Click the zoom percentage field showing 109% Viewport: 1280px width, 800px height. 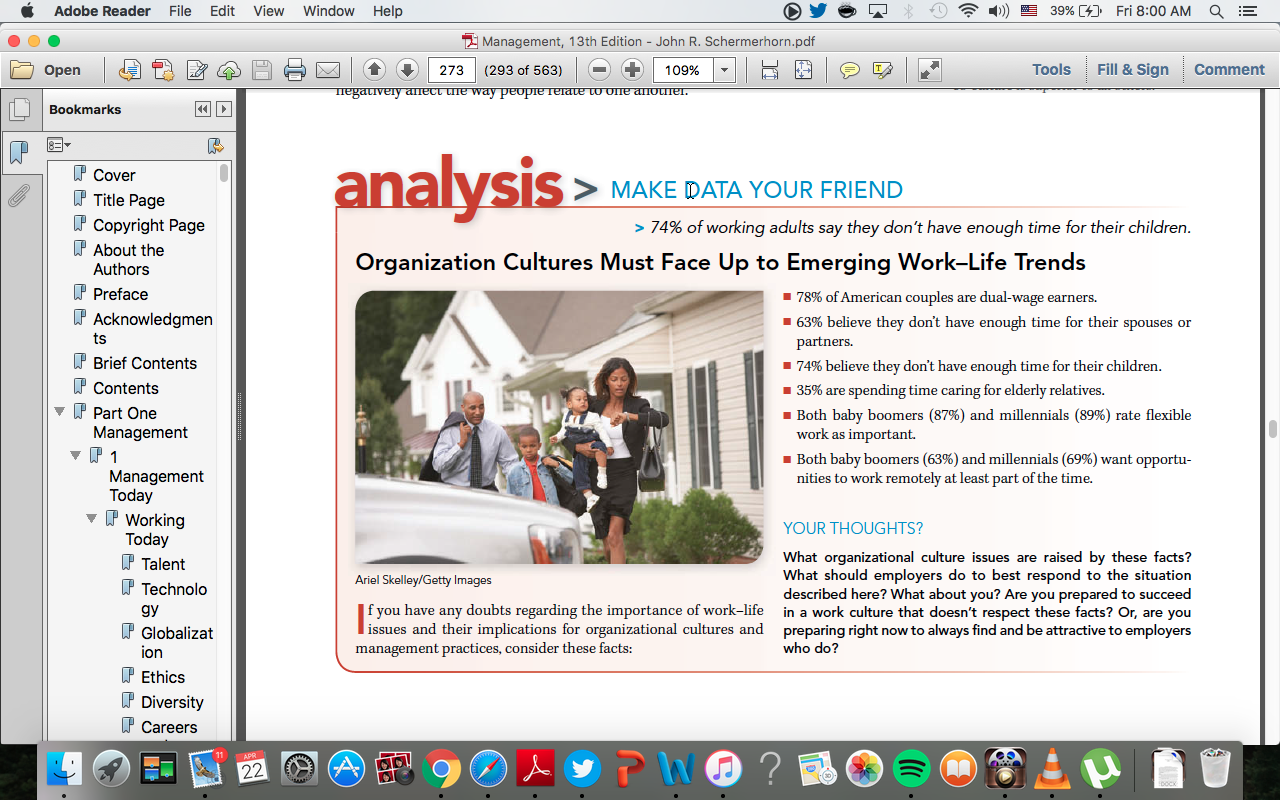point(683,70)
